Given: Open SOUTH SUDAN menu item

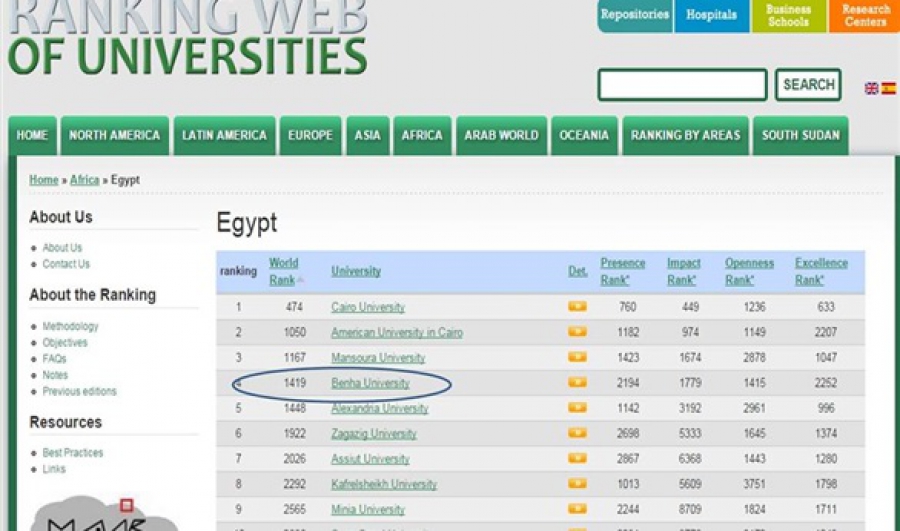Looking at the screenshot, I should click(801, 135).
